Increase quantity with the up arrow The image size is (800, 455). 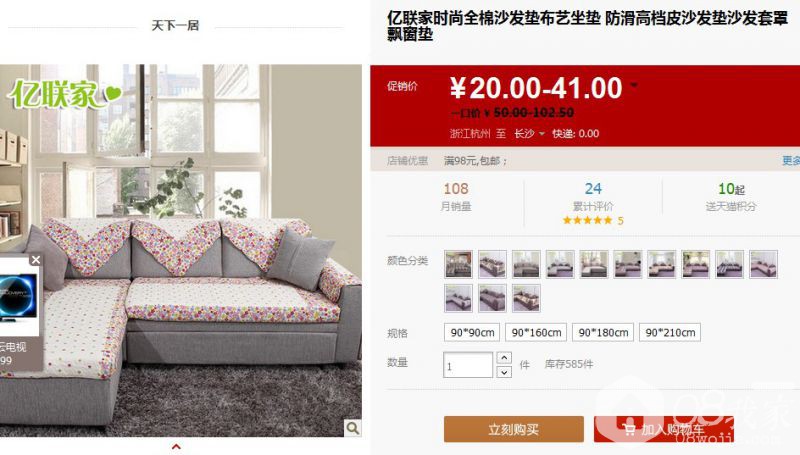504,358
